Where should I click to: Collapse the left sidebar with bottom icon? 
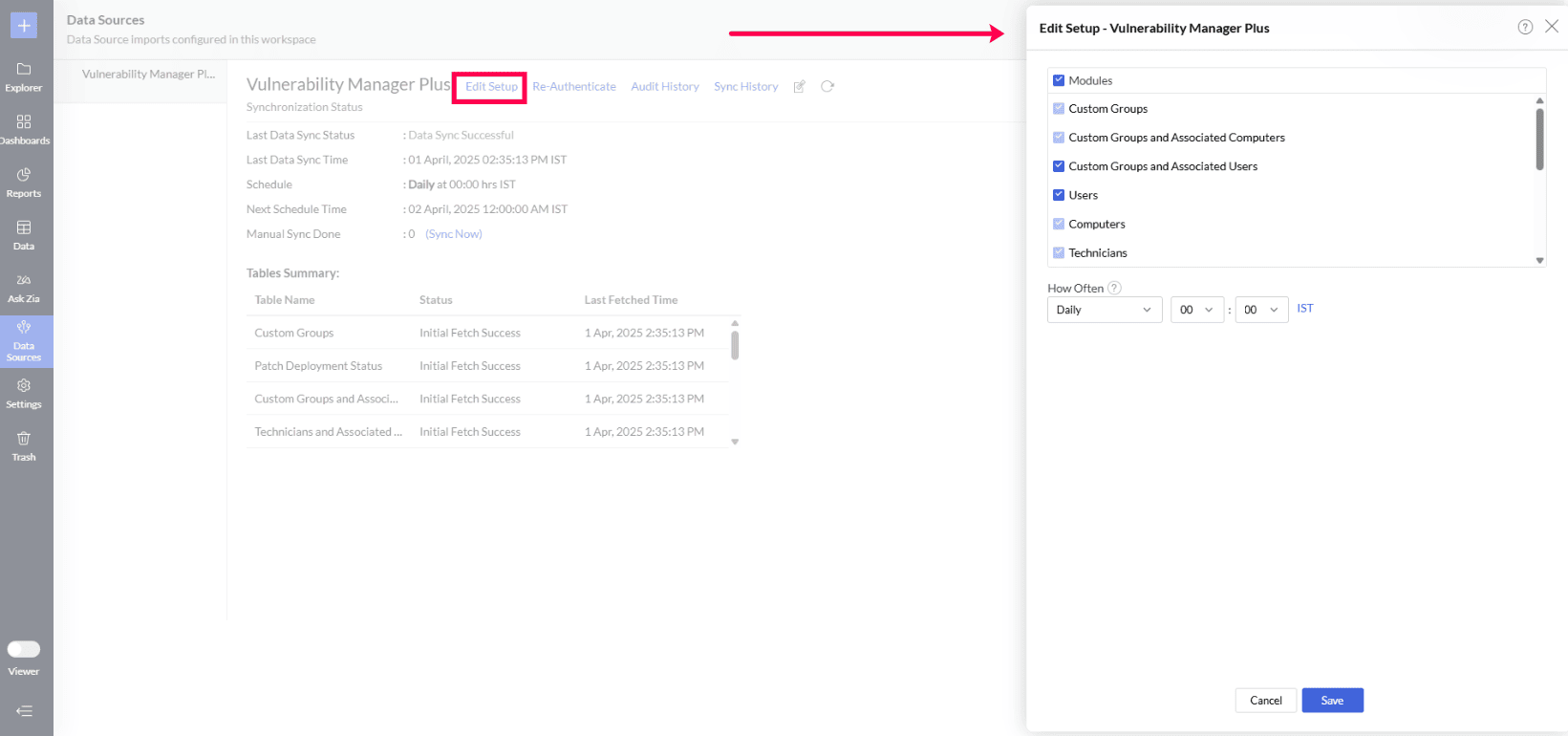tap(24, 710)
